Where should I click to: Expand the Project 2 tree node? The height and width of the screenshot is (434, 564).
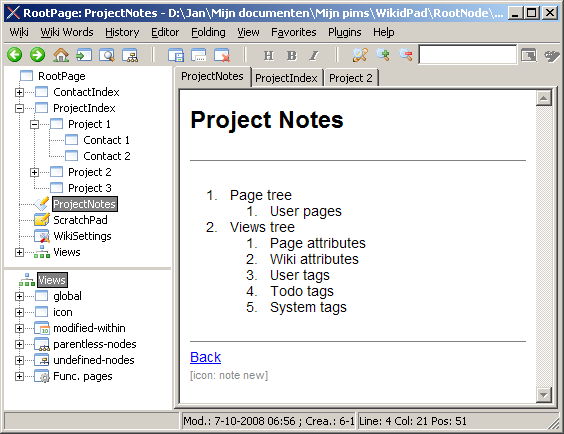pyautogui.click(x=35, y=173)
